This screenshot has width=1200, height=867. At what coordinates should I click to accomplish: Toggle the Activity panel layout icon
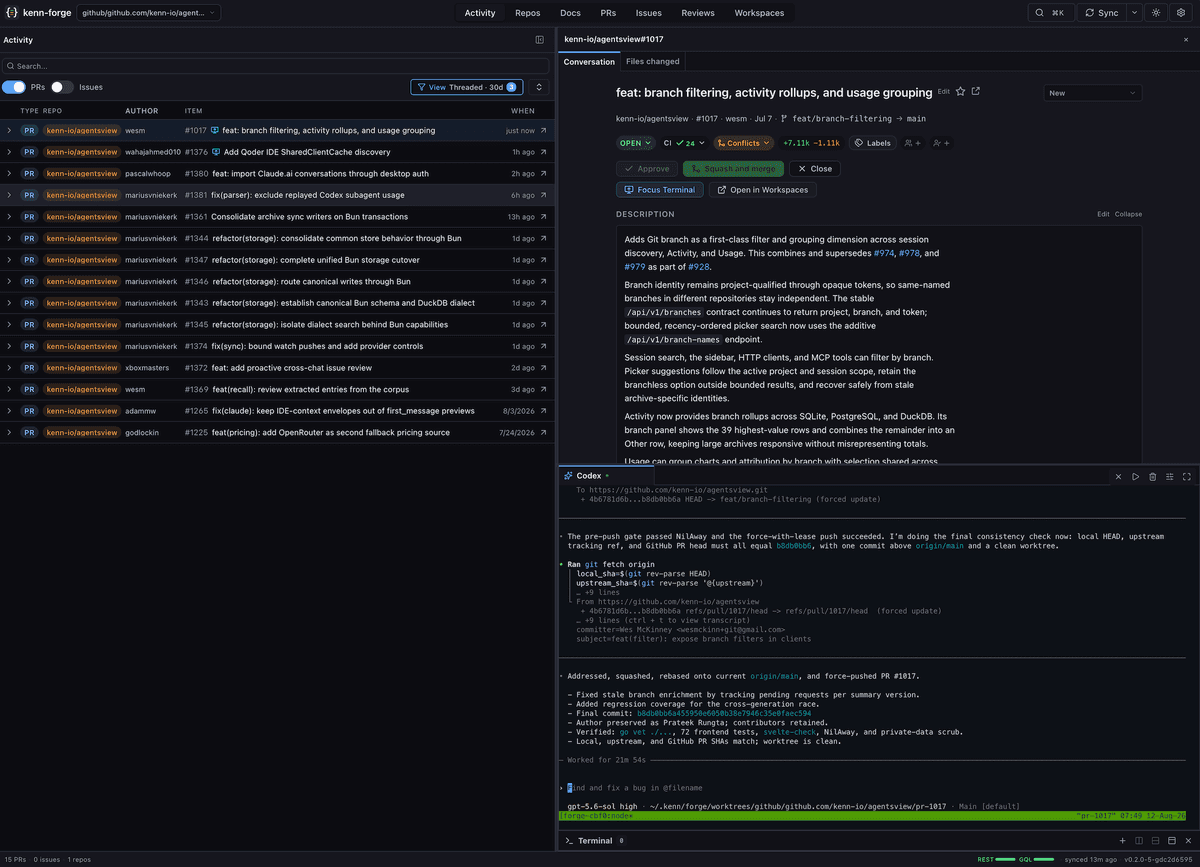click(540, 40)
